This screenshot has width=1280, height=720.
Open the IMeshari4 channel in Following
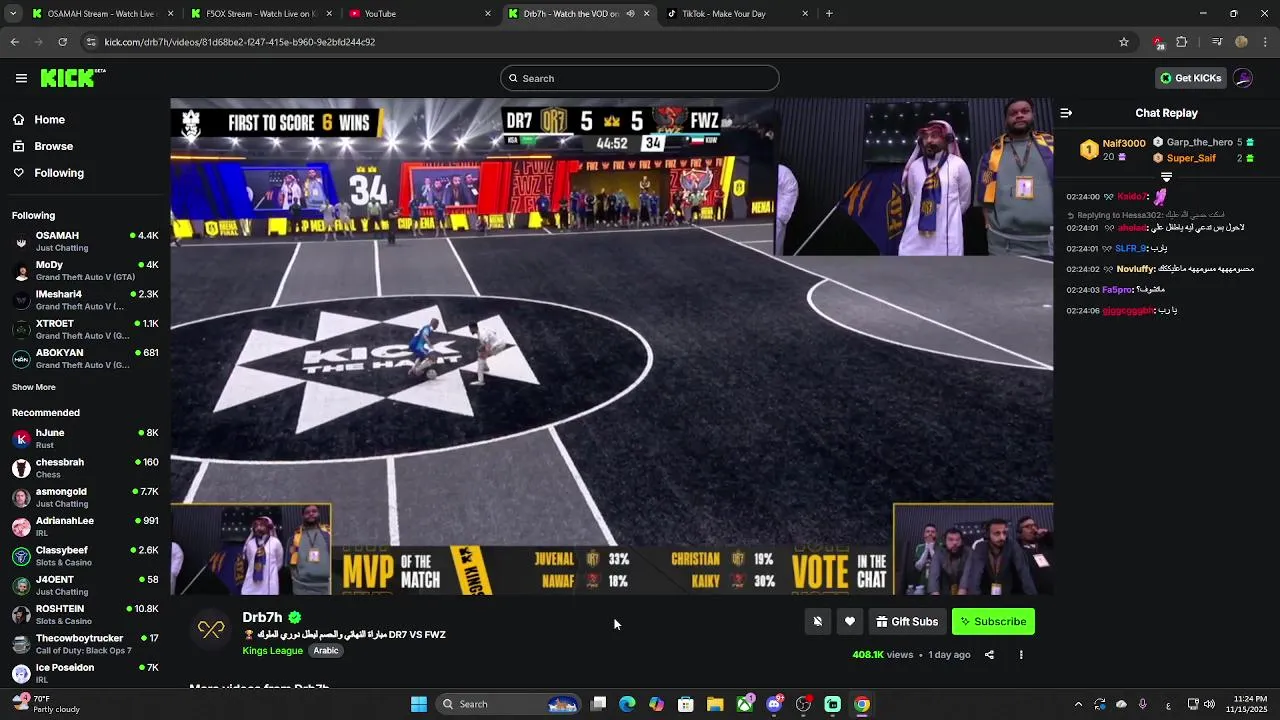tap(85, 300)
